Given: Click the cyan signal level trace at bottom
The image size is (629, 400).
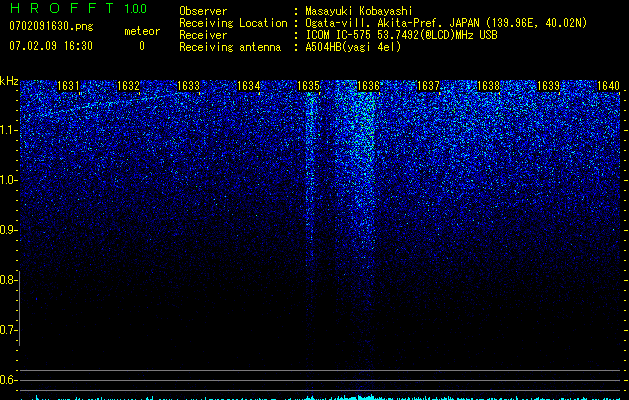Looking at the screenshot, I should click(x=320, y=398).
